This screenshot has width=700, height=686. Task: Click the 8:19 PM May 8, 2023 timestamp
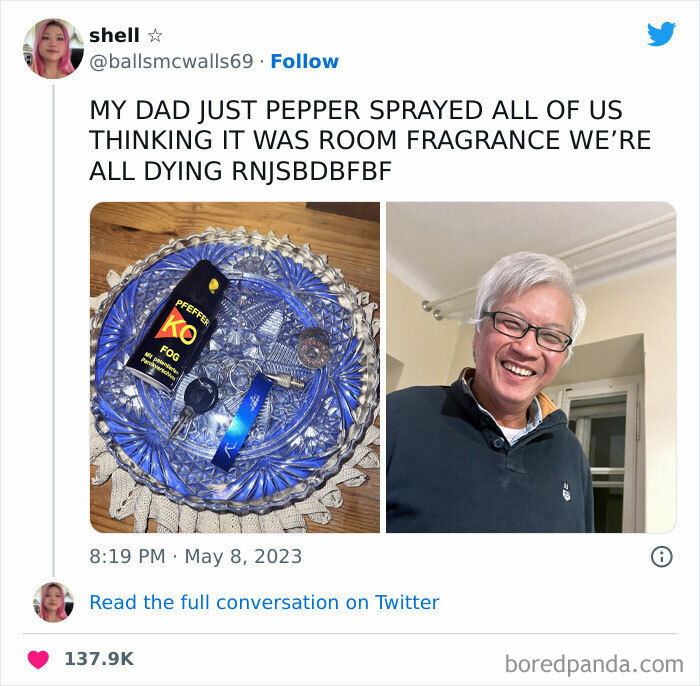[x=196, y=557]
